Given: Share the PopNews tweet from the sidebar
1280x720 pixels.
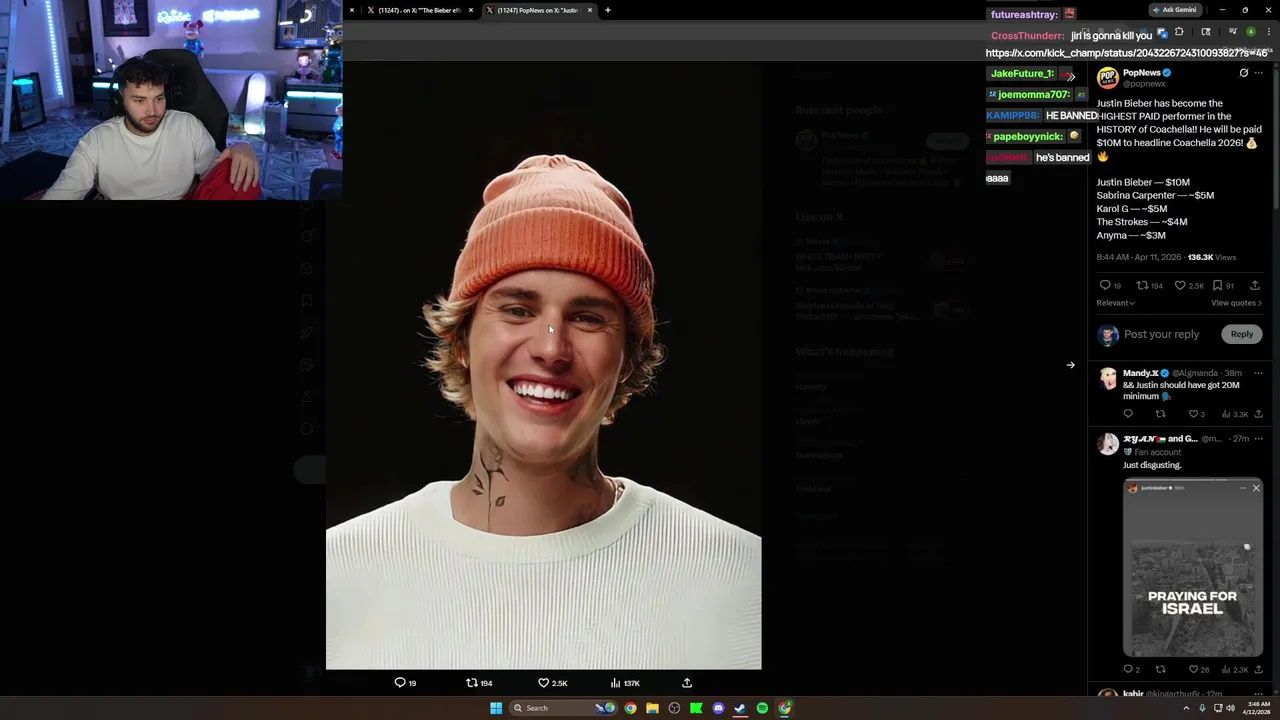Looking at the screenshot, I should 1255,285.
